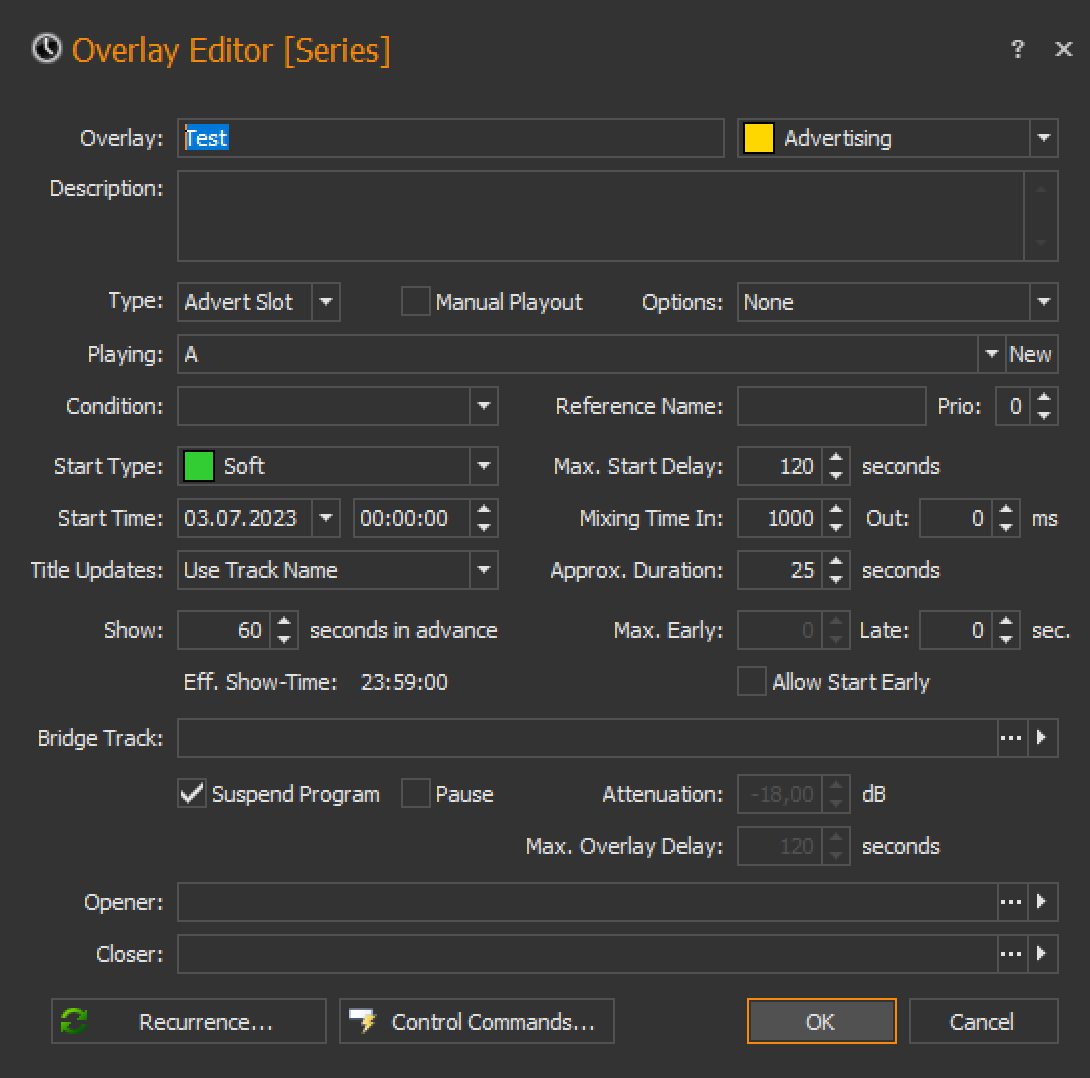
Task: Browse for Bridge Track with ellipsis button
Action: pos(1011,738)
